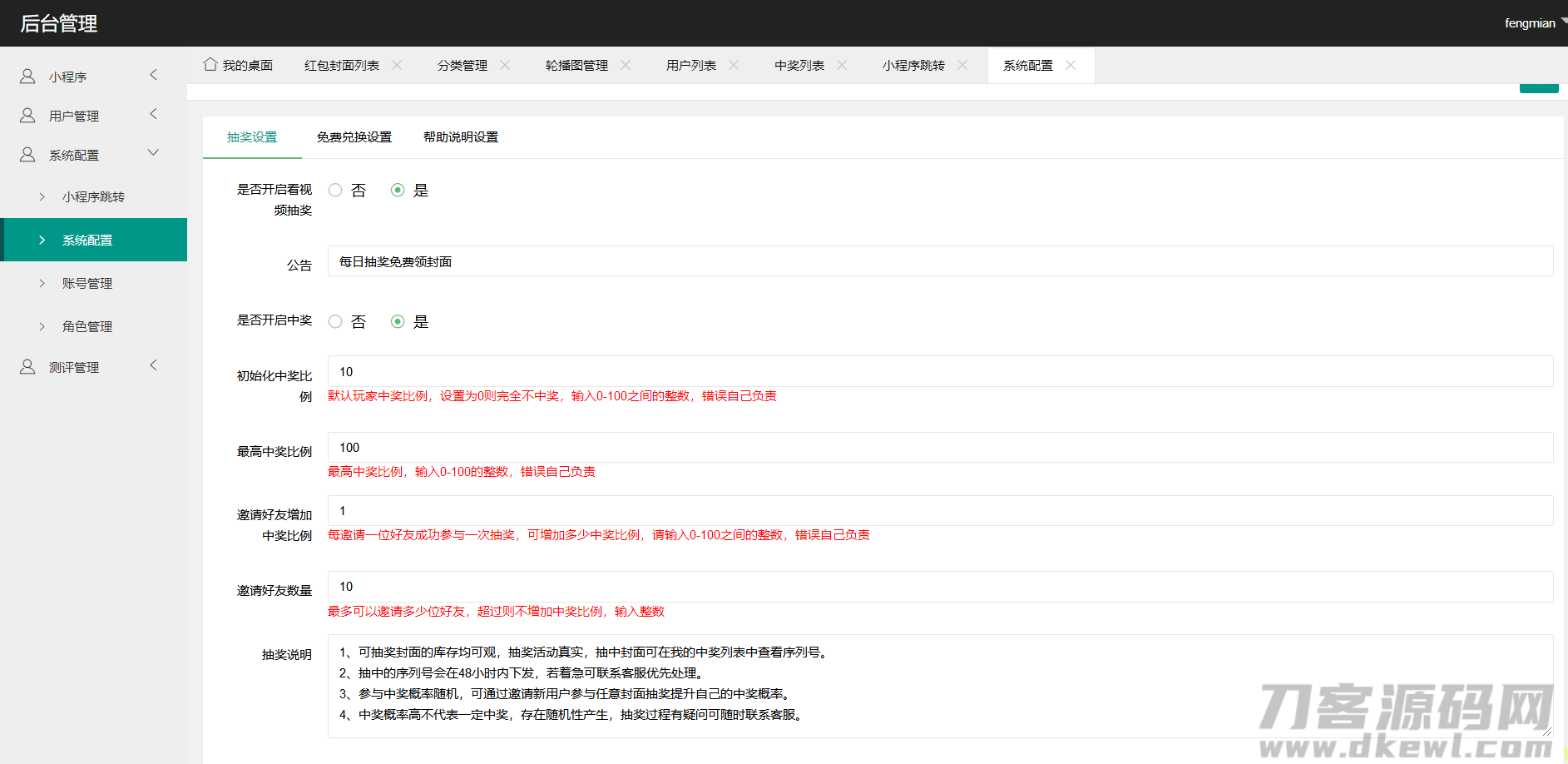
Task: Close the 中奖列表 tab
Action: pos(842,65)
